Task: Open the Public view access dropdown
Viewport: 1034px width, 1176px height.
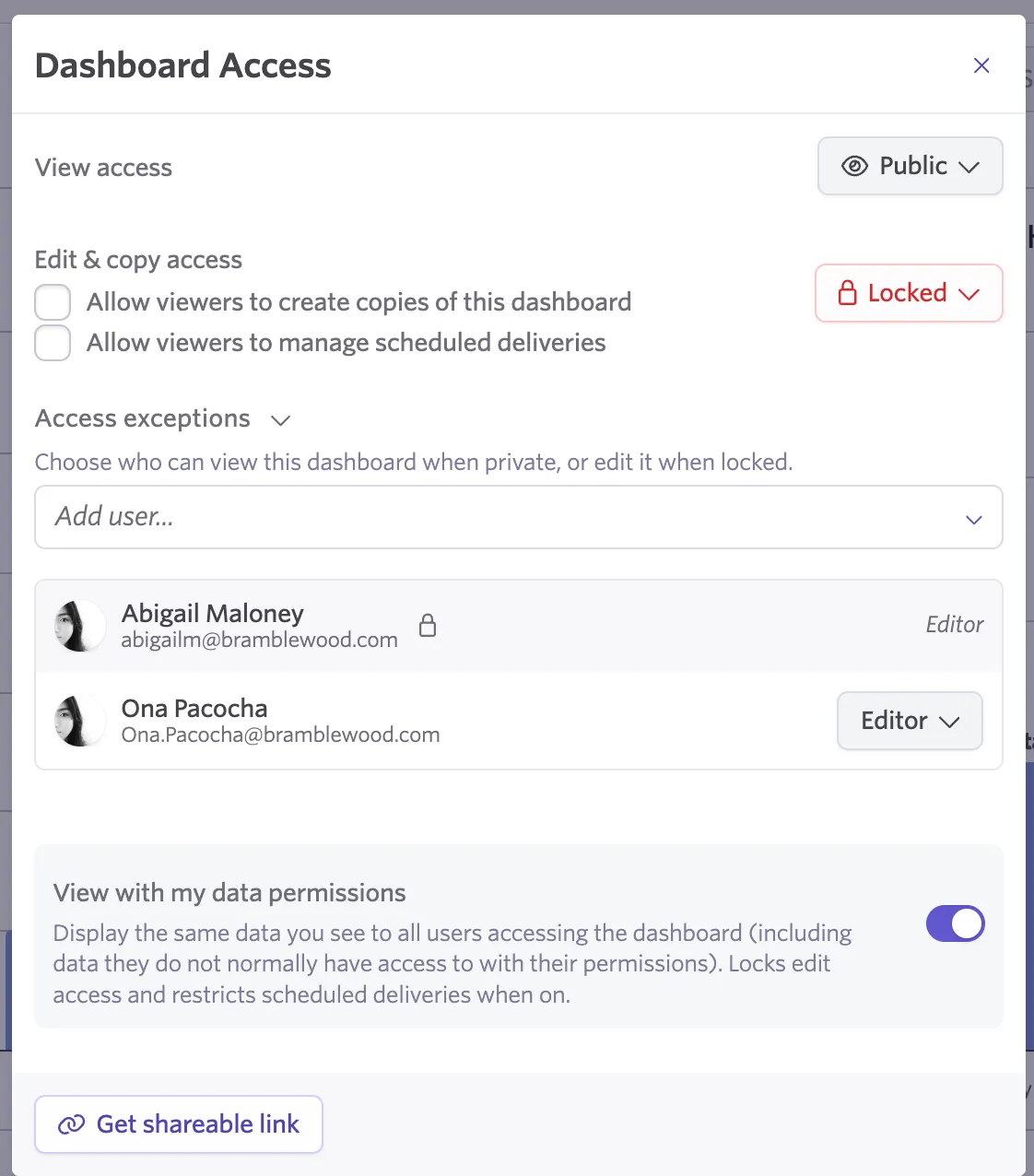Action: point(911,166)
